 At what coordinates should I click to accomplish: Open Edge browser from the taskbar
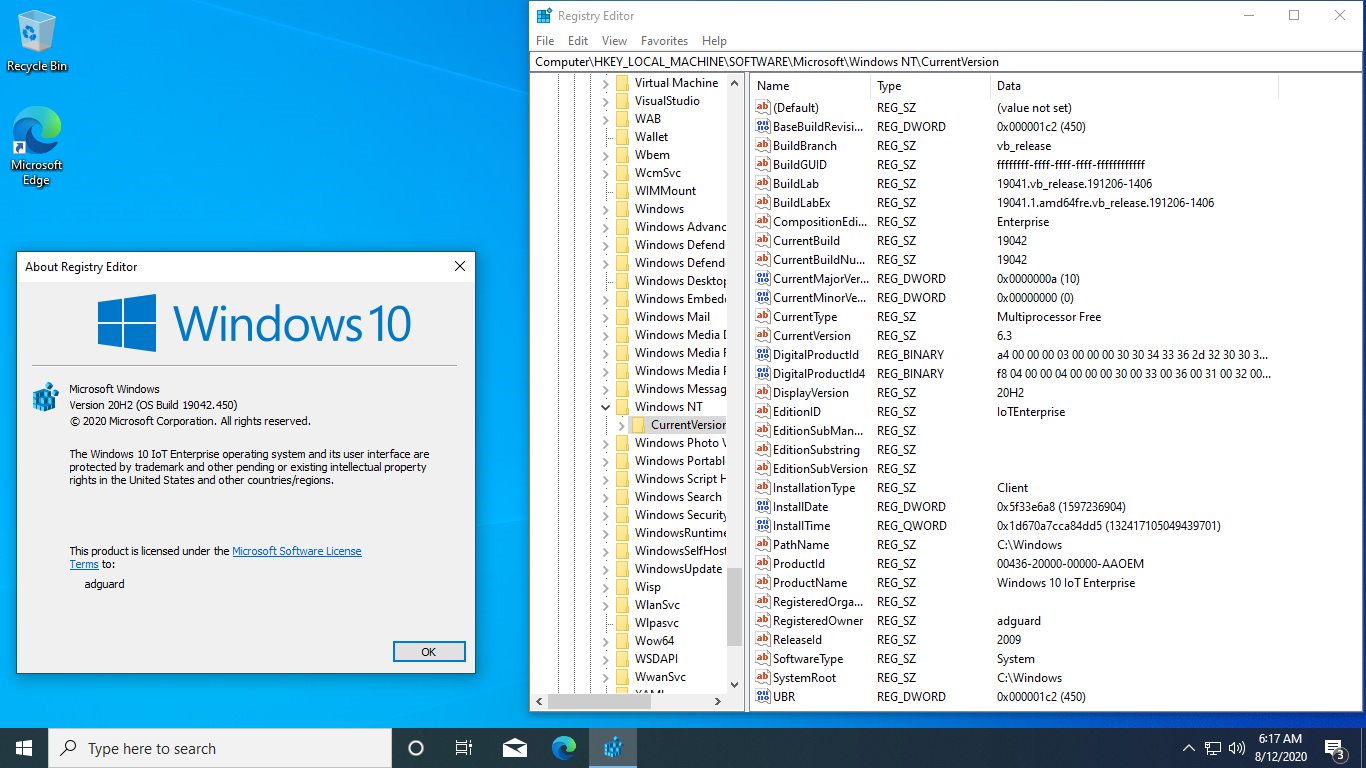(564, 748)
